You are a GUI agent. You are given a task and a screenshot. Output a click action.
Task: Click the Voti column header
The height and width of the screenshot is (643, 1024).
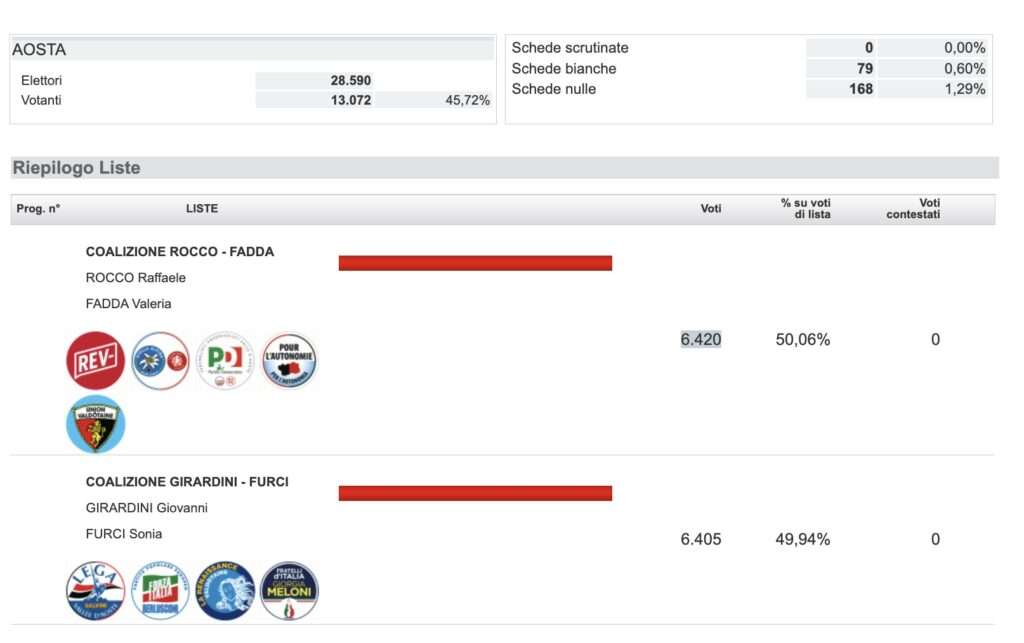click(710, 209)
